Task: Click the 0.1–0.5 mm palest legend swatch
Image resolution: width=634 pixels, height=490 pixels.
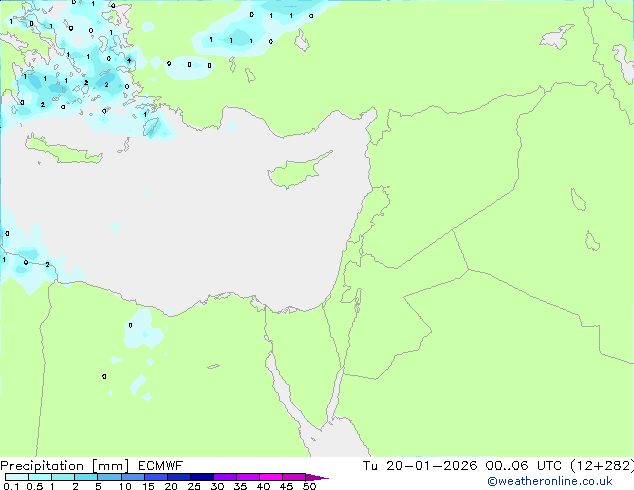Action: [x=17, y=477]
